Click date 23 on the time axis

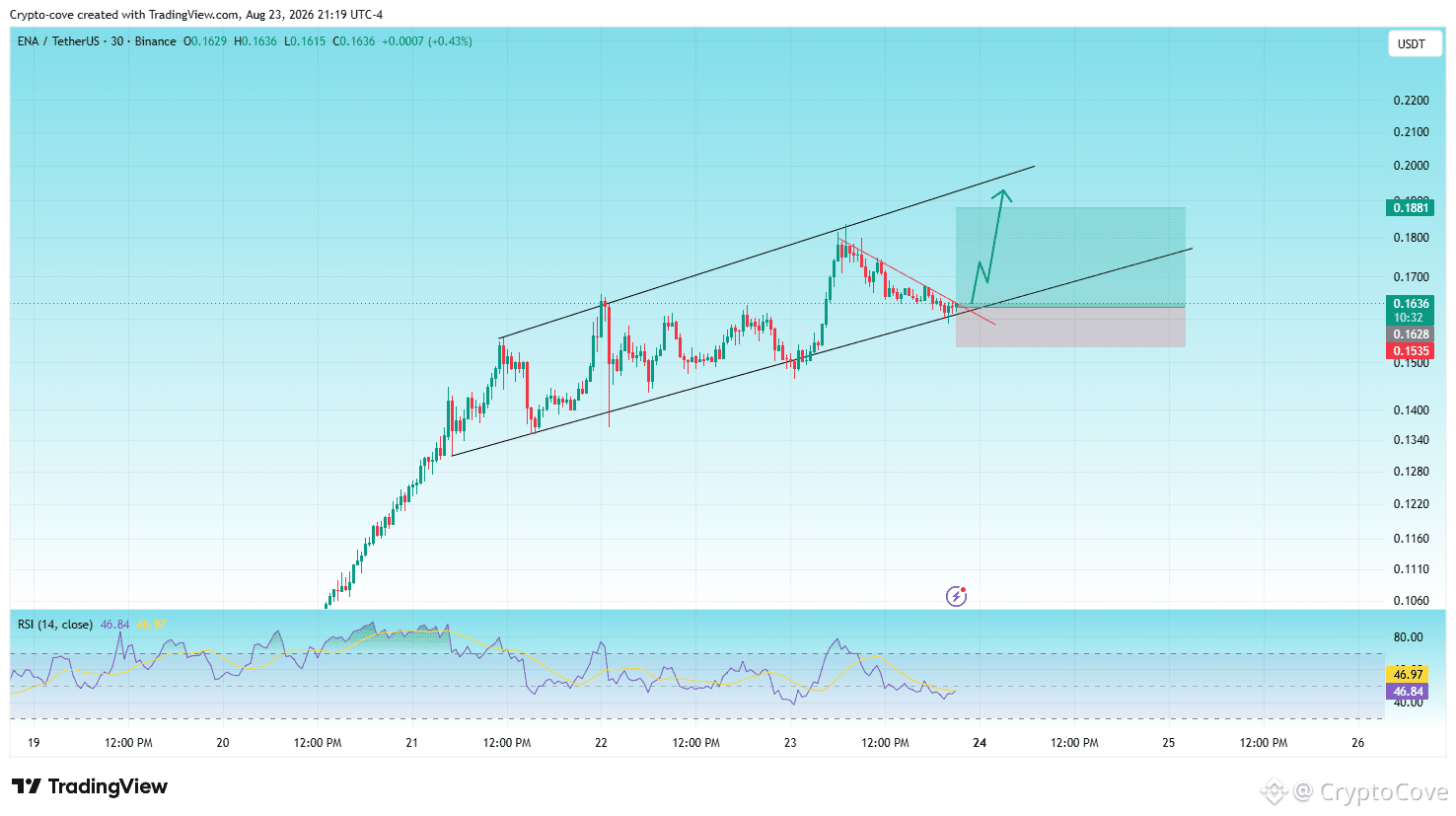click(790, 743)
